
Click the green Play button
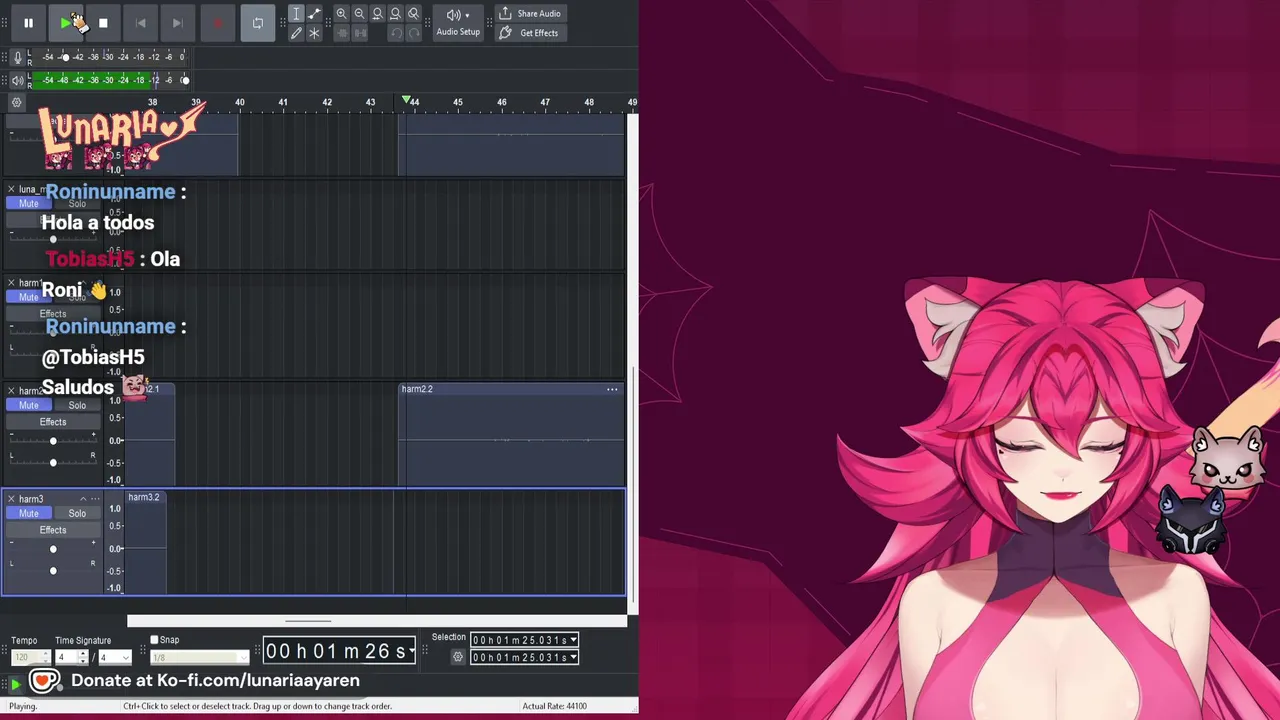tap(66, 23)
